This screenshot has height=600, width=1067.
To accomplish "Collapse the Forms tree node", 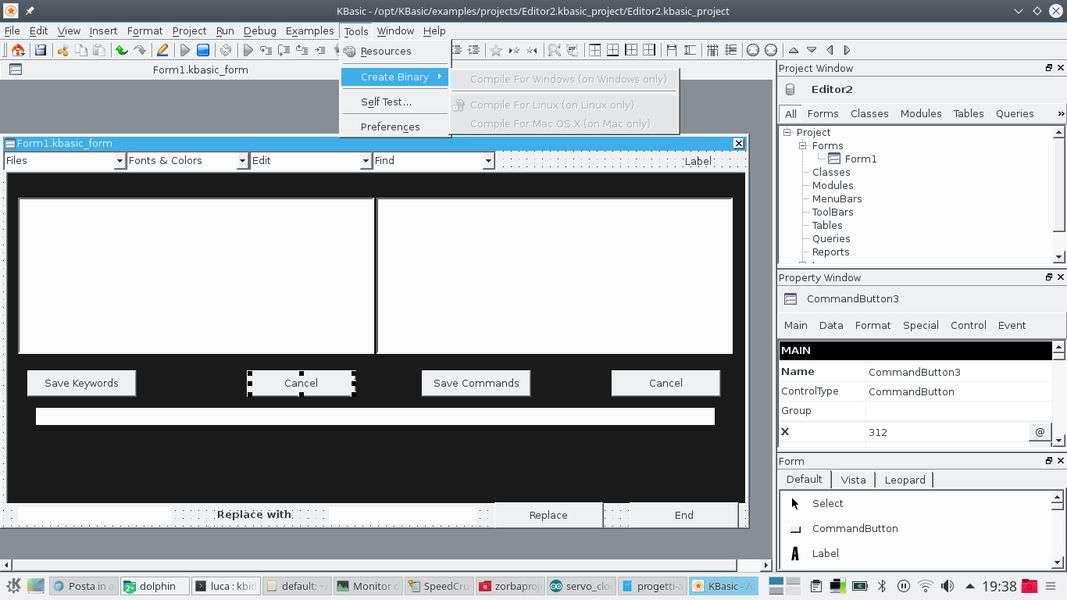I will 803,146.
